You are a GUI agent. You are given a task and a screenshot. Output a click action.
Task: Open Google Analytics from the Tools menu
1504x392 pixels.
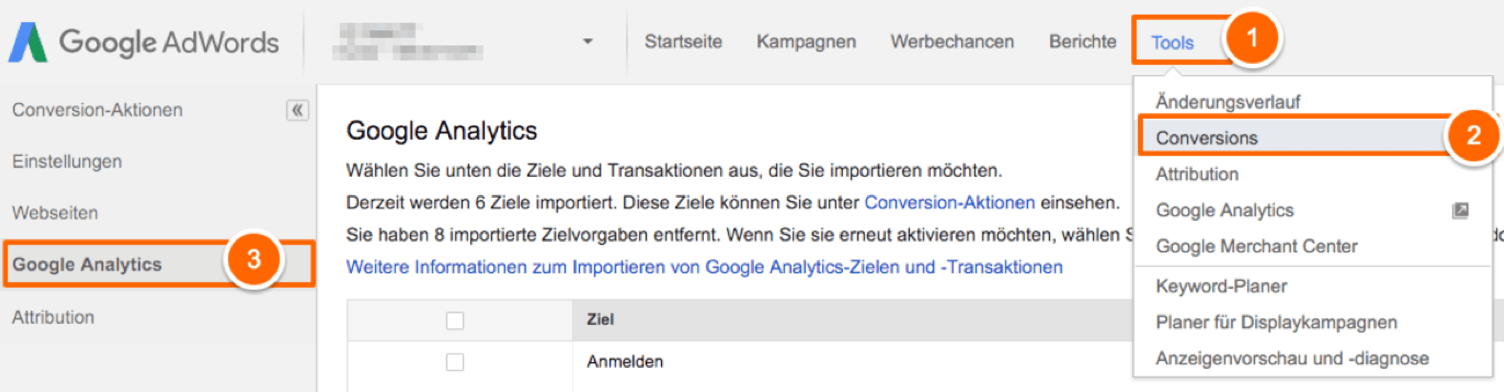click(x=1225, y=210)
